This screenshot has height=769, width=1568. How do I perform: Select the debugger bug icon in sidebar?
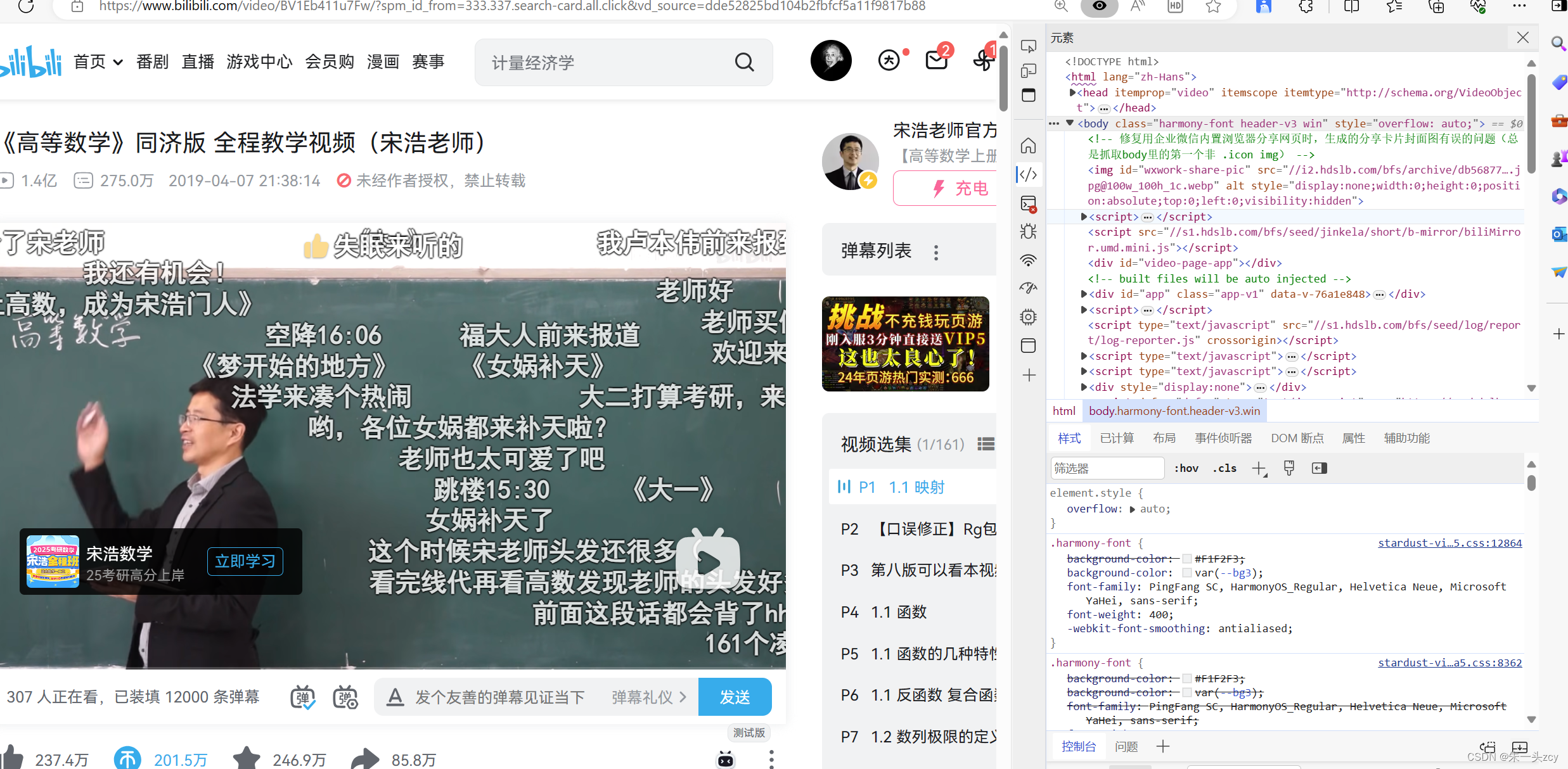(x=1028, y=231)
